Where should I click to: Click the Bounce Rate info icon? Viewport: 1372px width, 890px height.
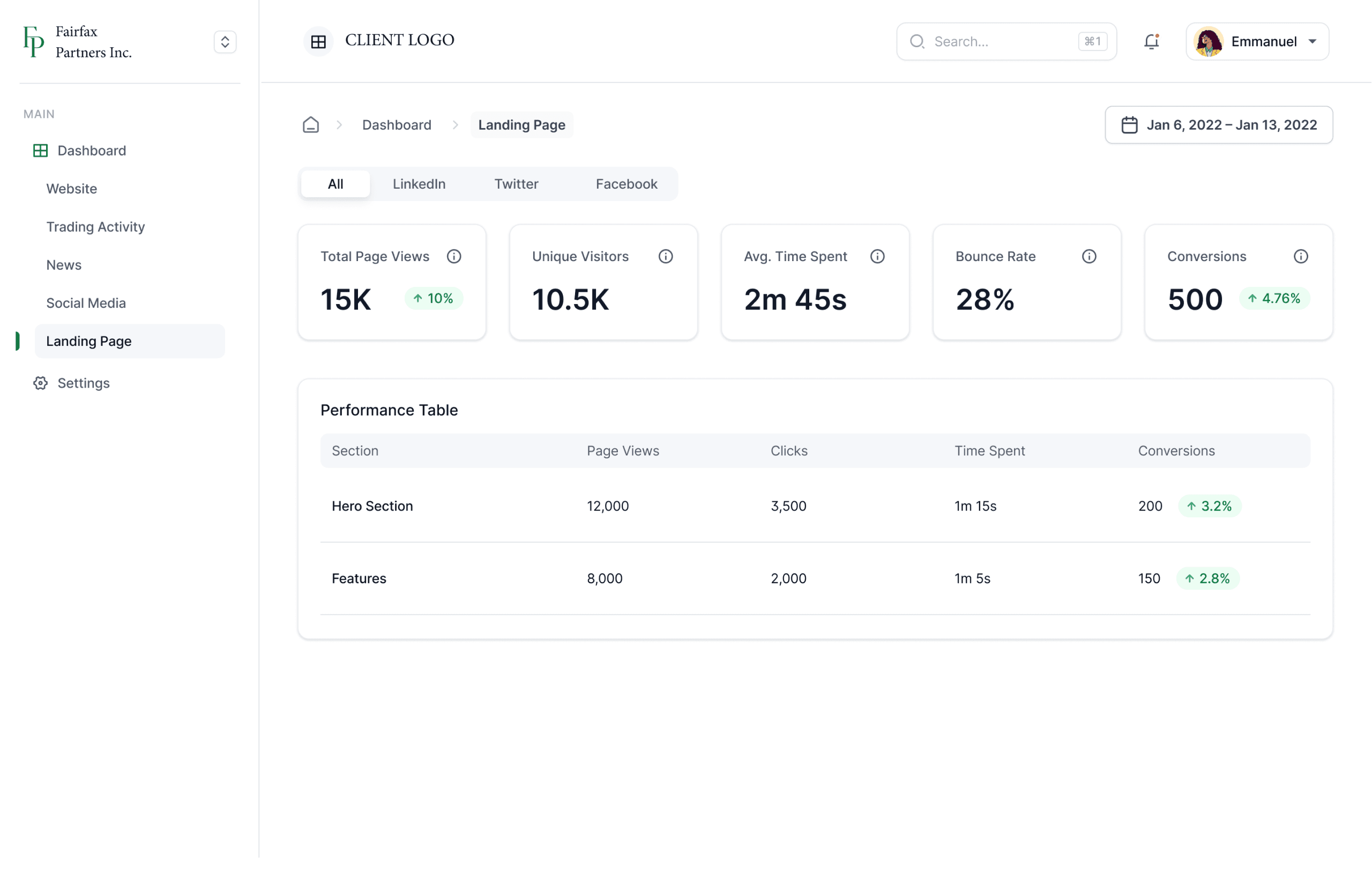click(x=1089, y=257)
